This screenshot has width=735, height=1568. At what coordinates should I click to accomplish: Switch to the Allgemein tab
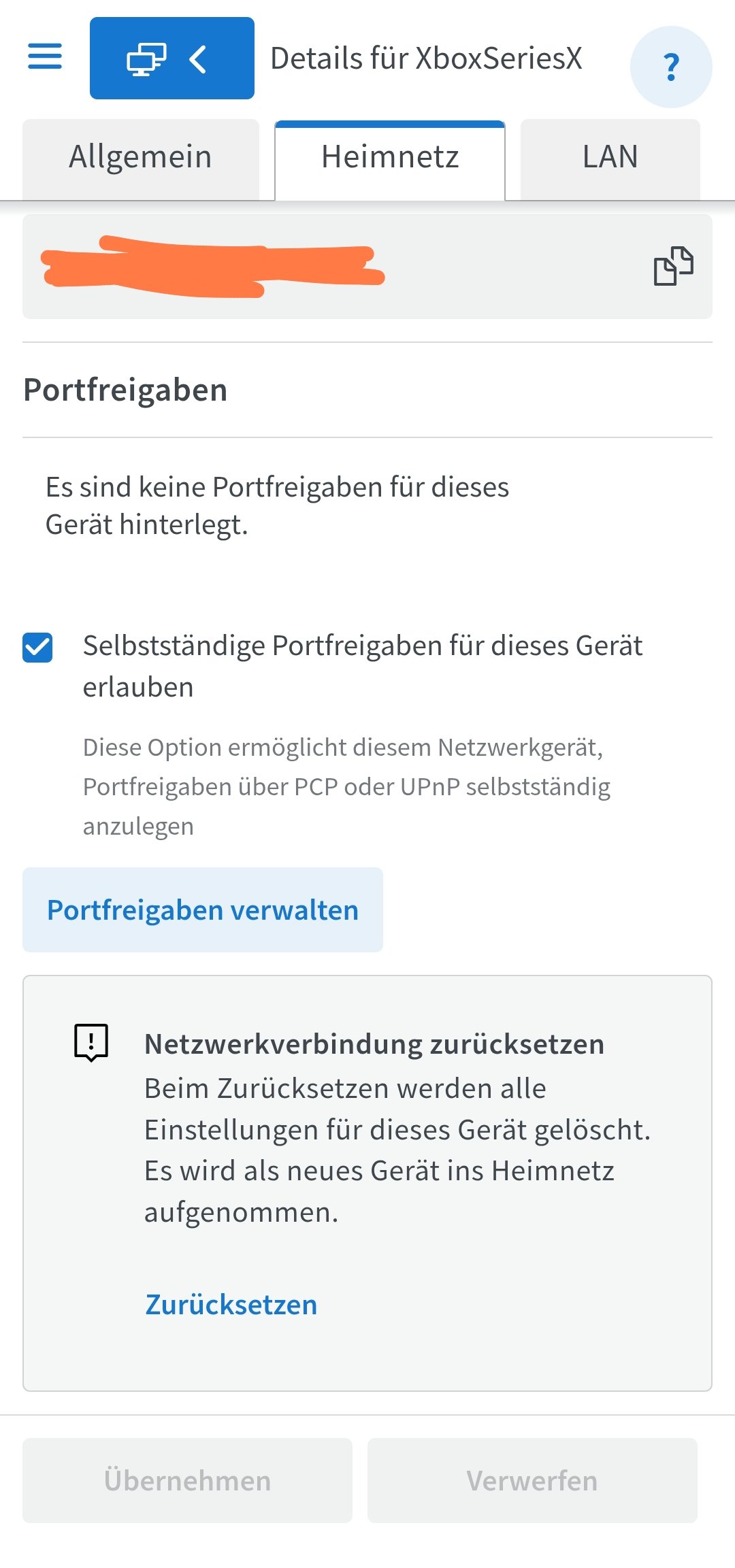[x=140, y=158]
